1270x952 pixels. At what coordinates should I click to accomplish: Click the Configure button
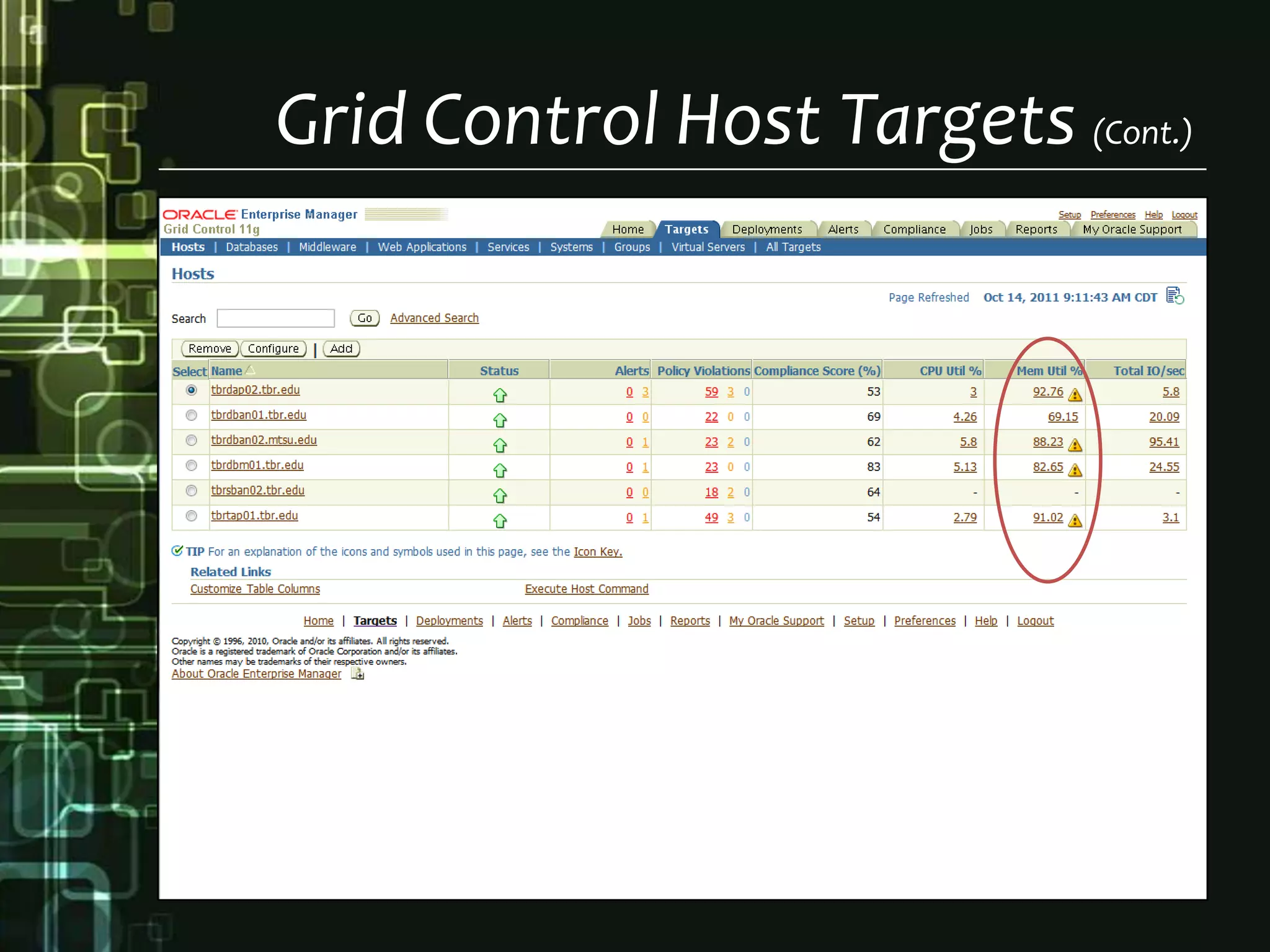click(273, 348)
